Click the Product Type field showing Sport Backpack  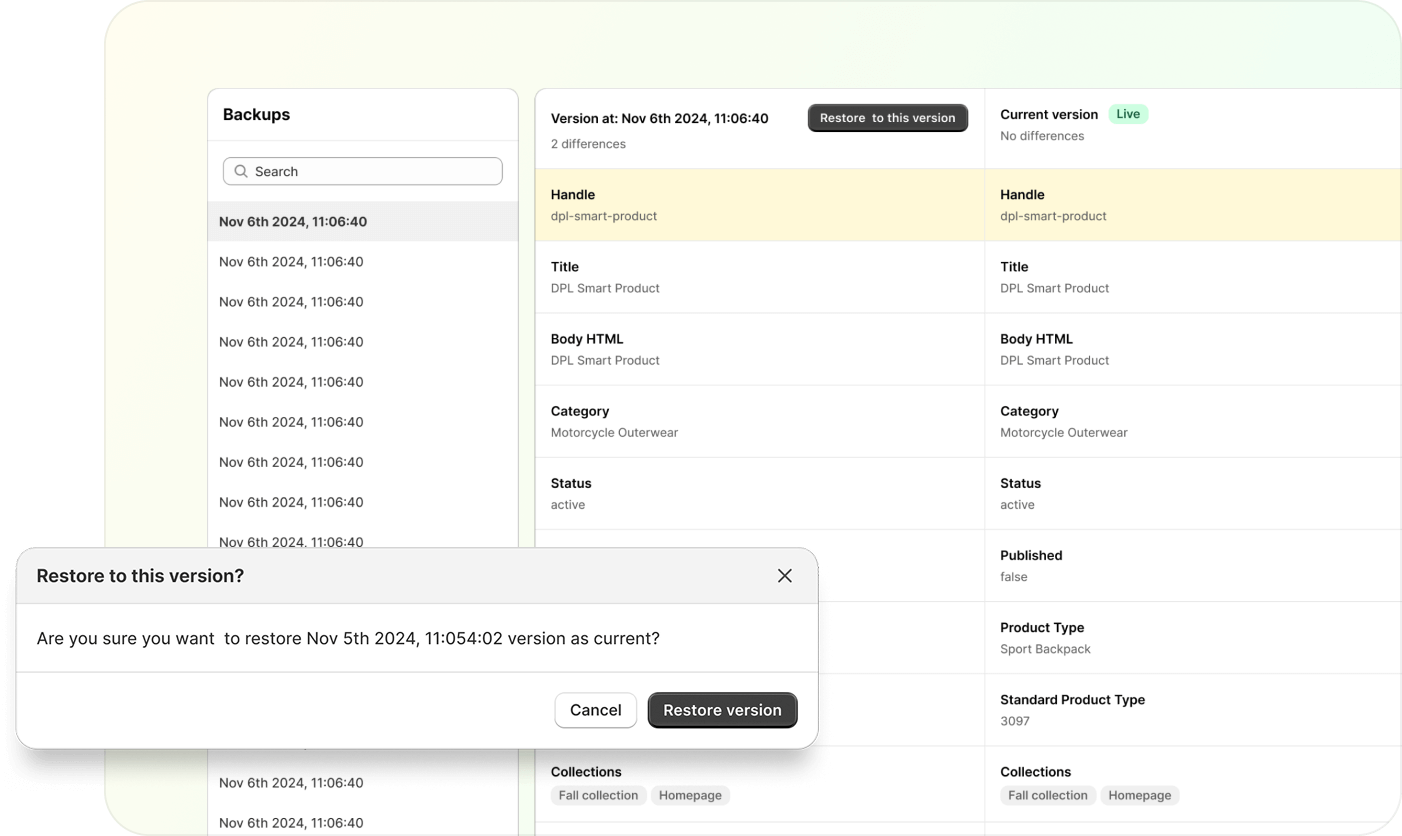point(1190,638)
